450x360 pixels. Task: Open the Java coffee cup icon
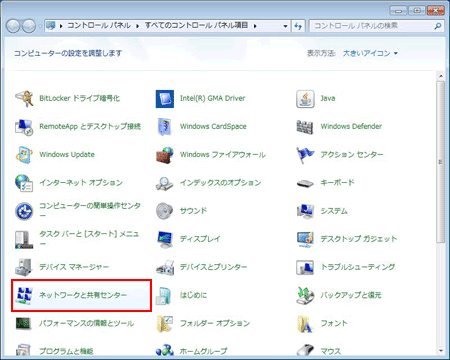click(305, 99)
